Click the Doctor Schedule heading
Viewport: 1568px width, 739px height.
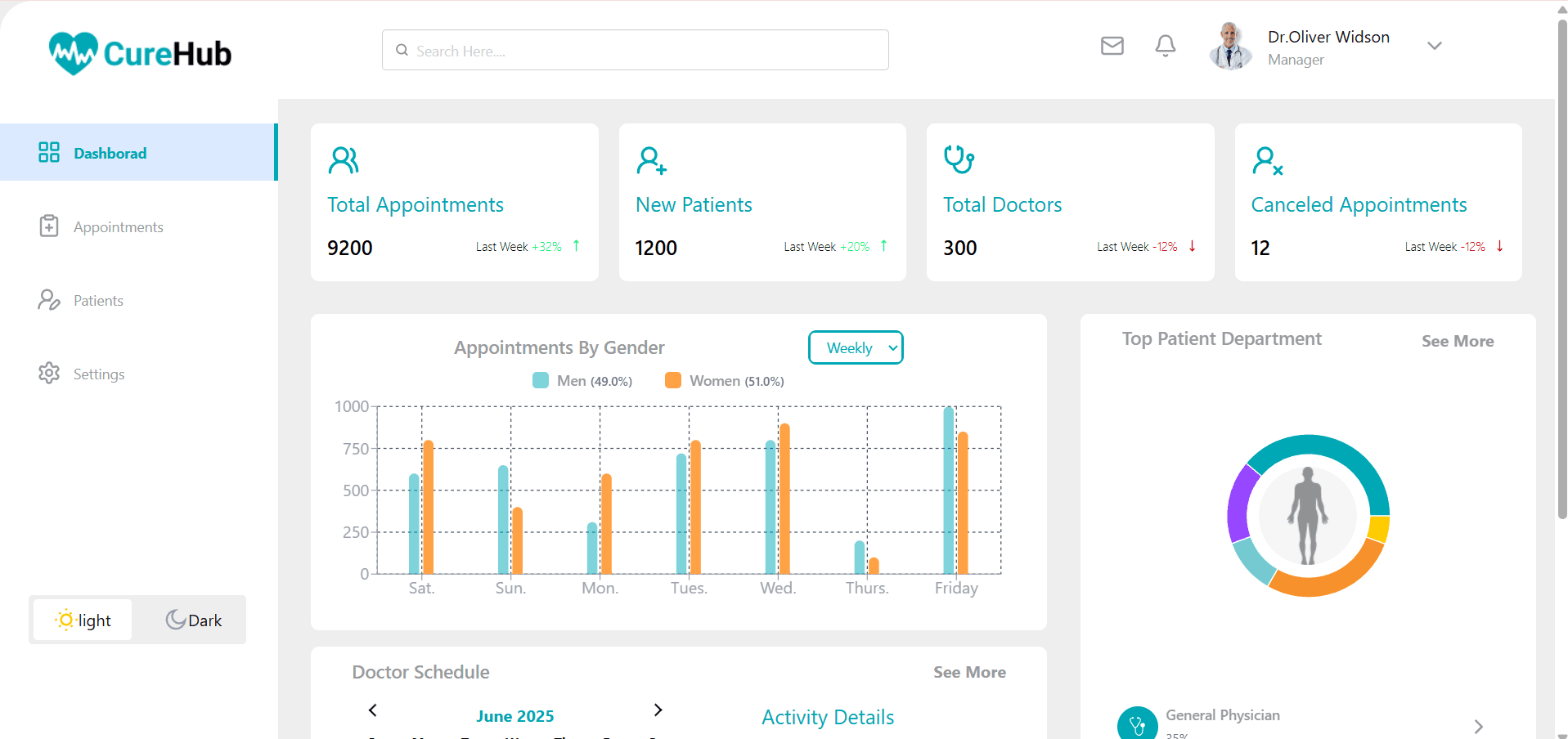(x=420, y=672)
